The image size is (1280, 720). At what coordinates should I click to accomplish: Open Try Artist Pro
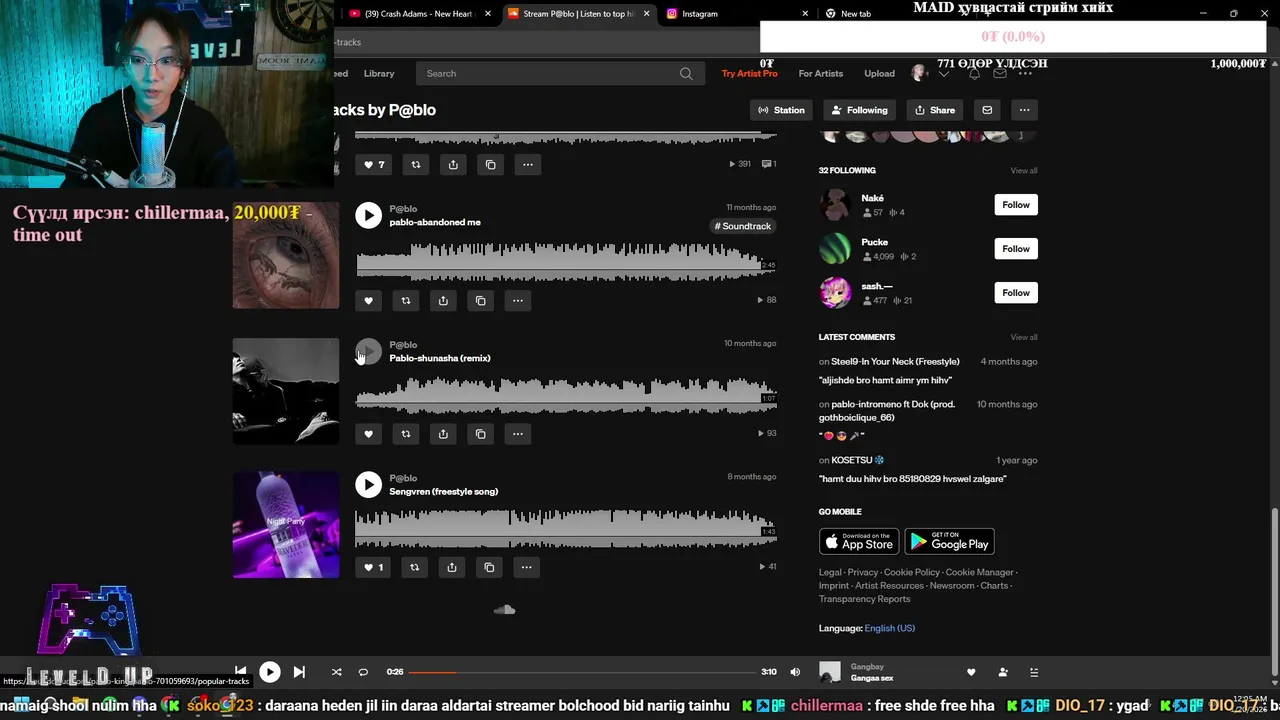pos(749,73)
